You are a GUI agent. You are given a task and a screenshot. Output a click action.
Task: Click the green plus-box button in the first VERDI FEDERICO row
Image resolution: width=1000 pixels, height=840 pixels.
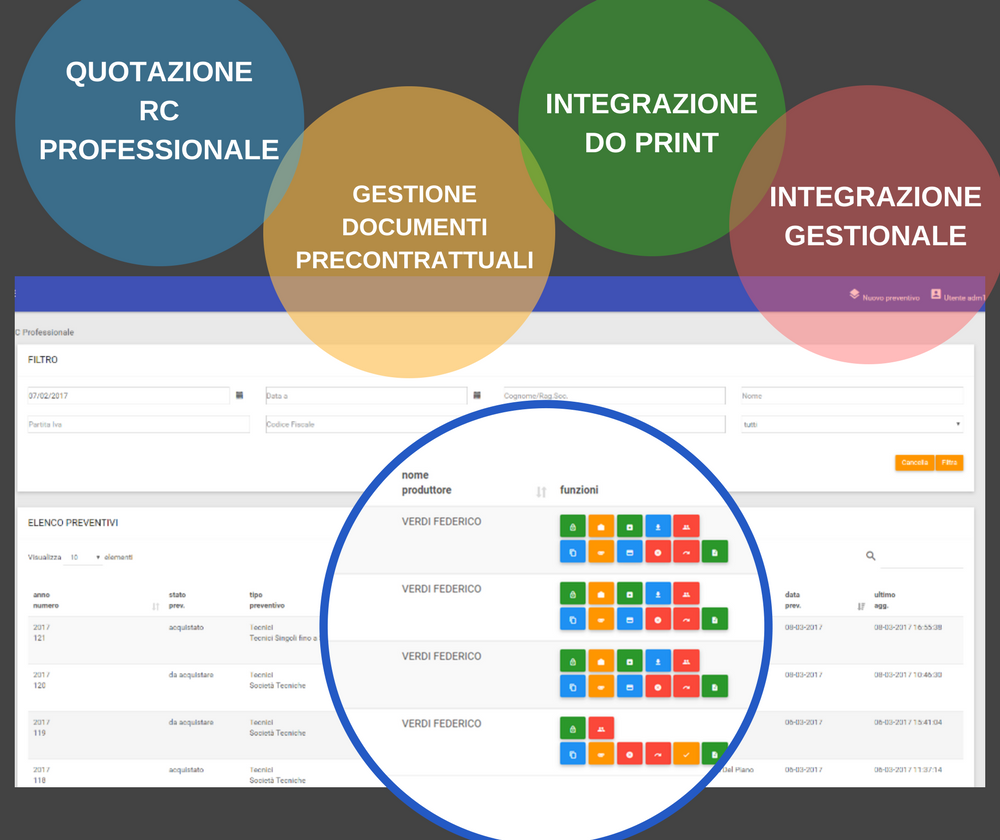click(x=629, y=527)
